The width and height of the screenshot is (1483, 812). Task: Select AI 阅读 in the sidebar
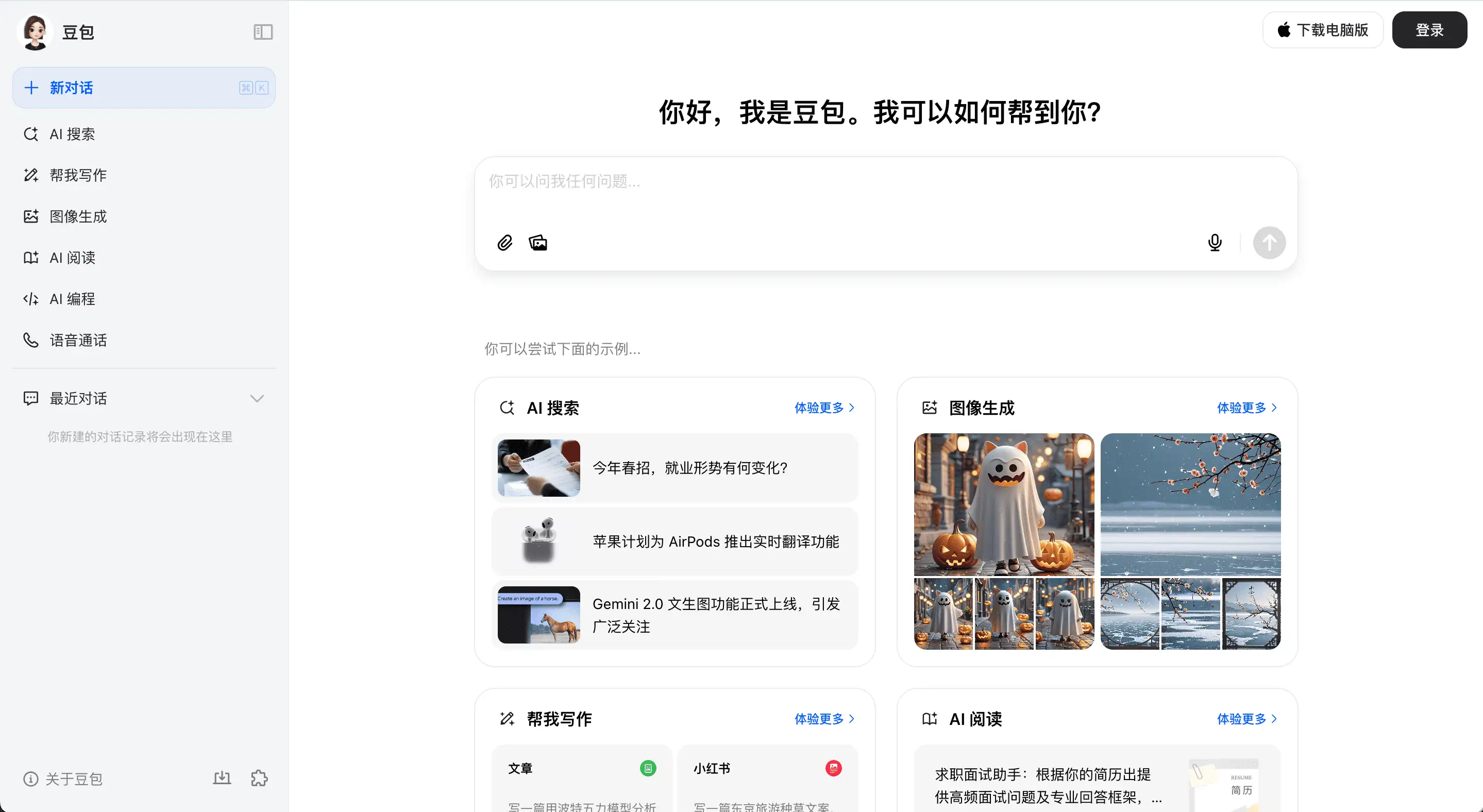(x=72, y=257)
